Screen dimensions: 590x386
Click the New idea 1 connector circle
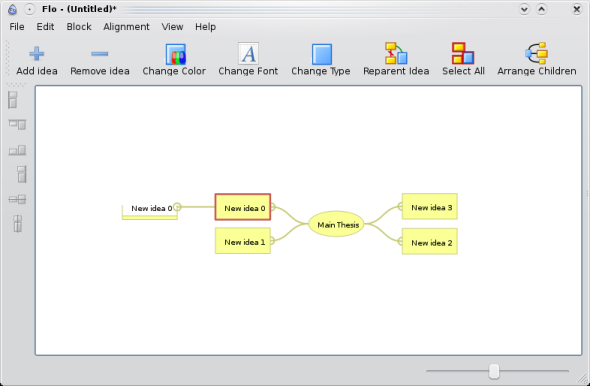click(272, 241)
